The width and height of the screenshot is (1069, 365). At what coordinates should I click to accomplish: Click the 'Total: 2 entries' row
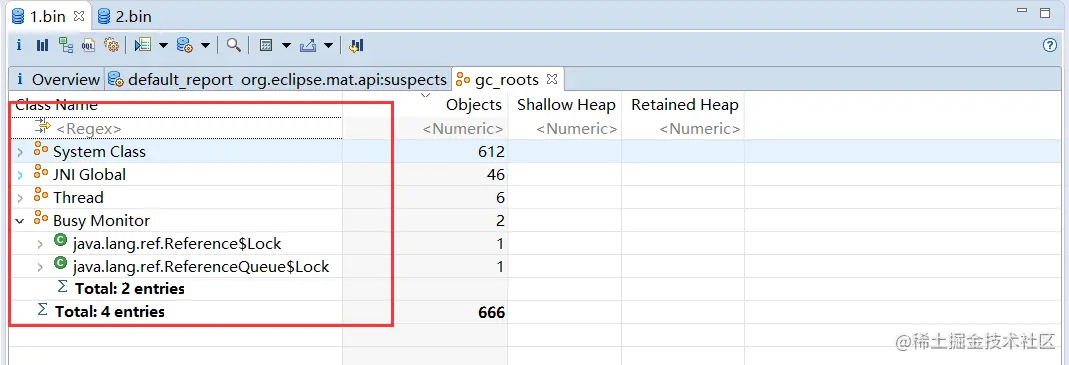tap(130, 289)
